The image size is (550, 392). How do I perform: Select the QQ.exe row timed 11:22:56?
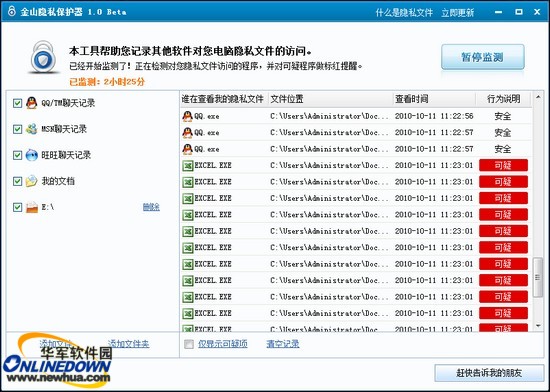(356, 116)
